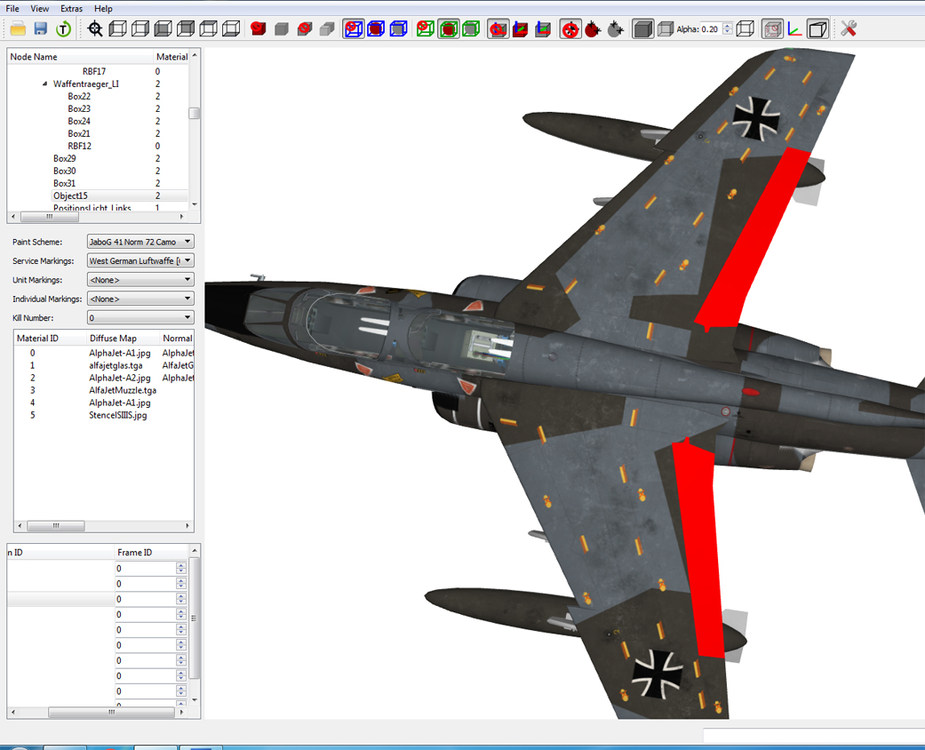Image resolution: width=925 pixels, height=750 pixels.
Task: Toggle axes cube with red prohibition sign
Action: pyautogui.click(x=498, y=28)
